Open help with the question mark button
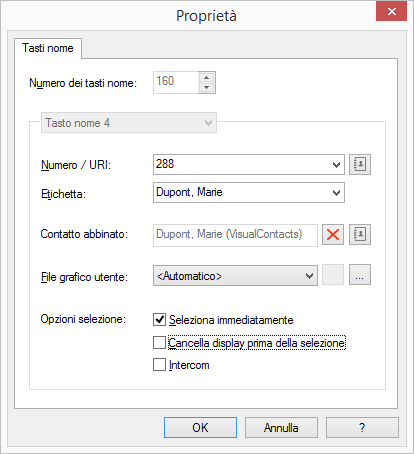The image size is (414, 454). (x=362, y=428)
